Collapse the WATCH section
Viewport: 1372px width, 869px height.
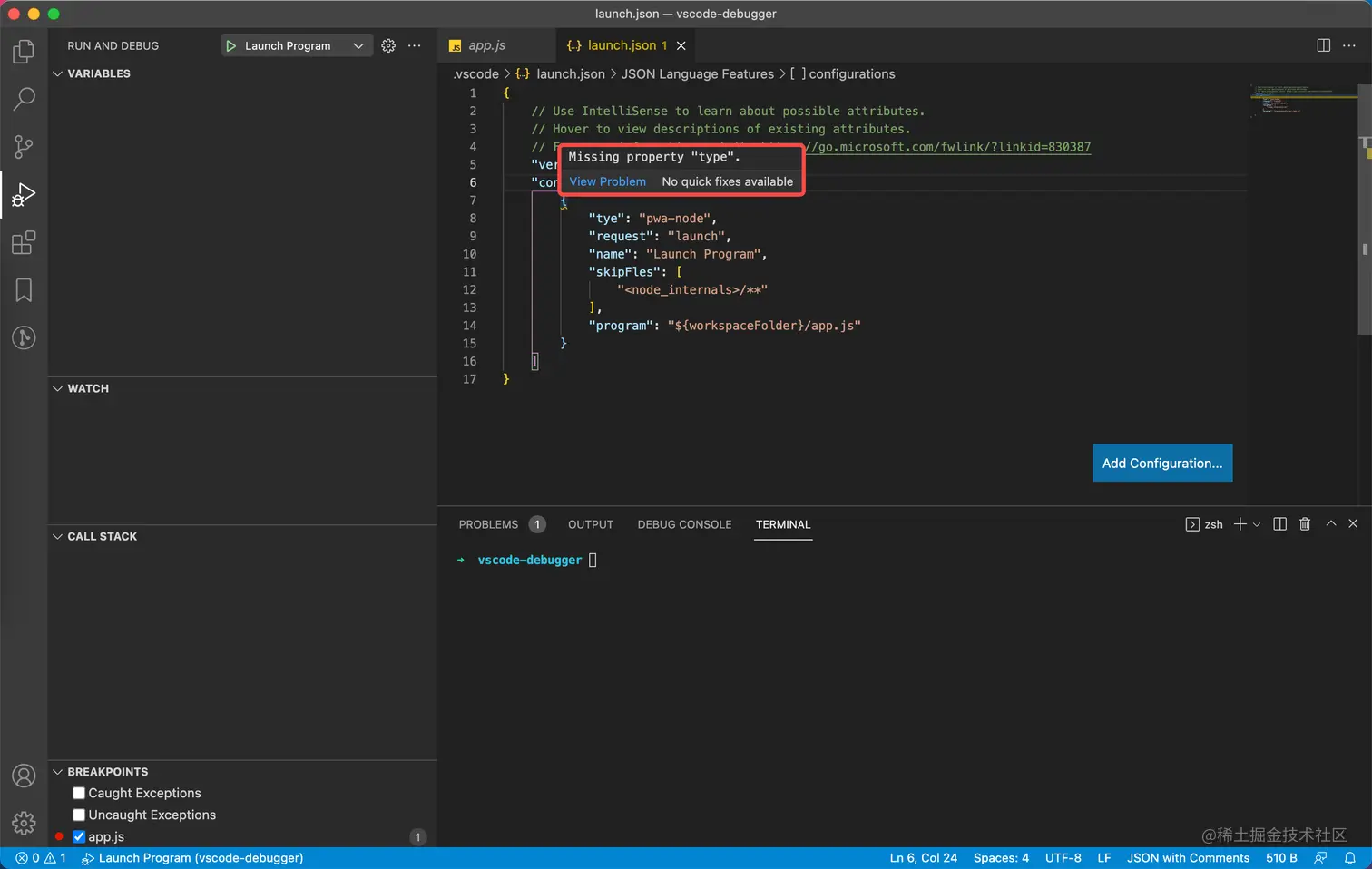pyautogui.click(x=58, y=388)
